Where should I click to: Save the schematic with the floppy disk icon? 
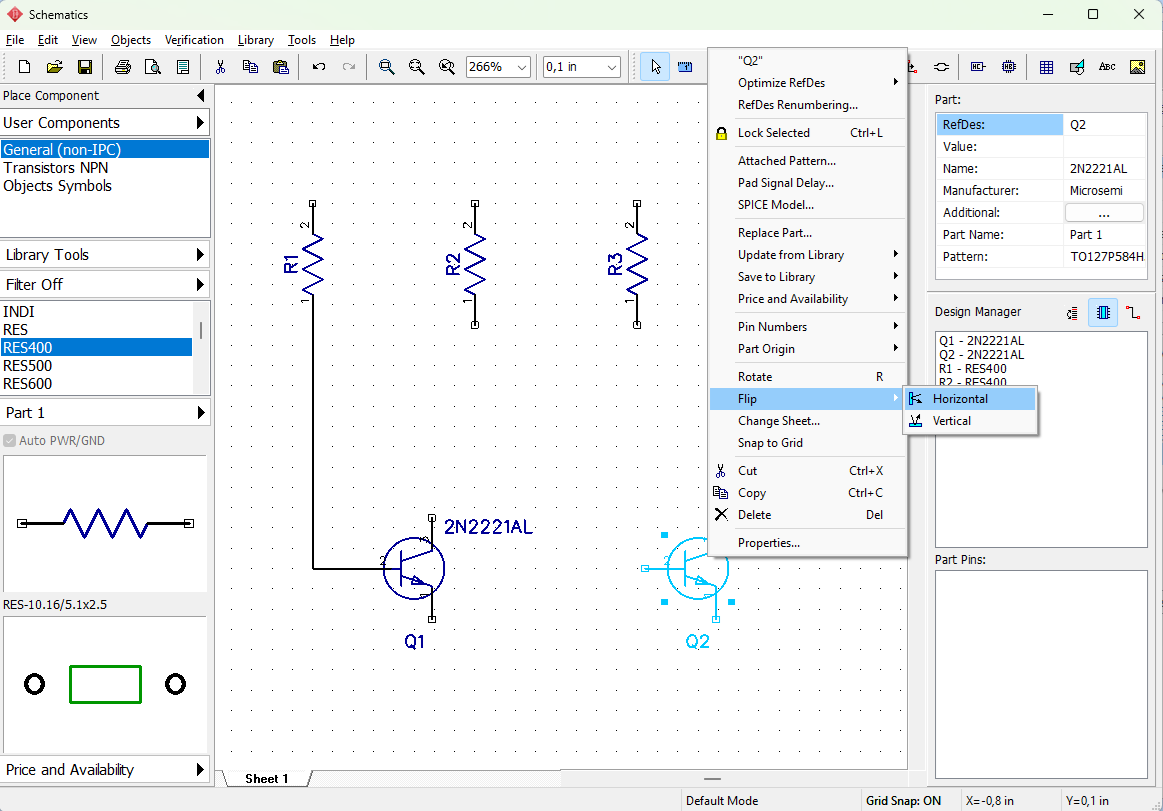(85, 67)
